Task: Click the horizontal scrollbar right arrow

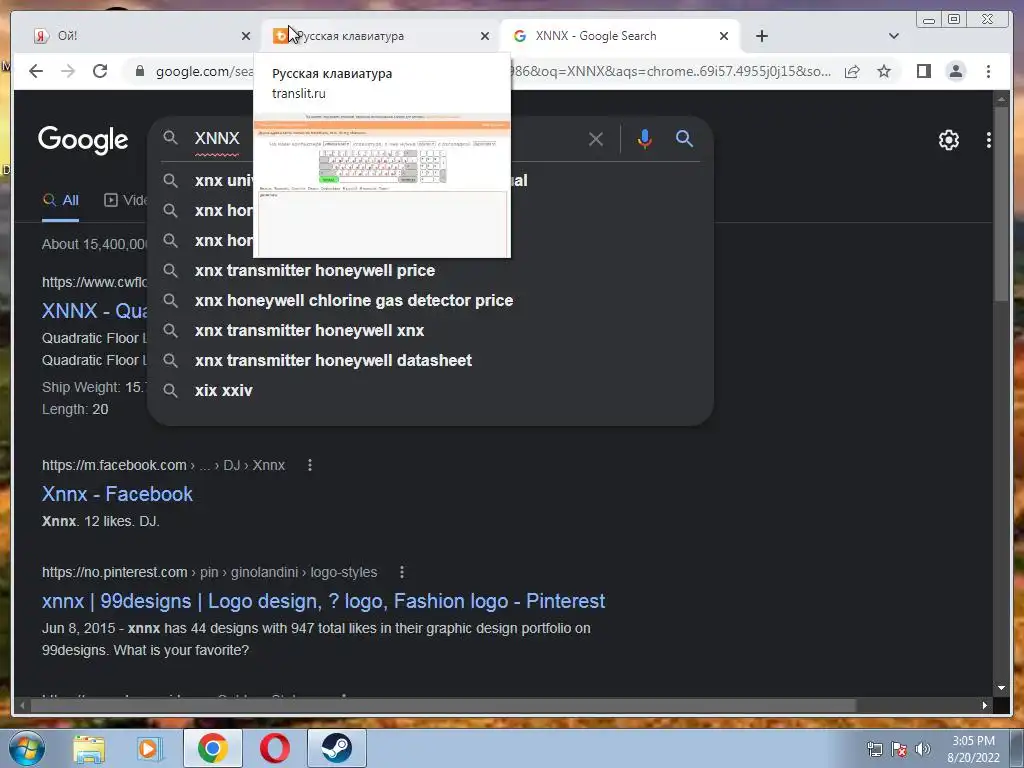Action: [985, 705]
